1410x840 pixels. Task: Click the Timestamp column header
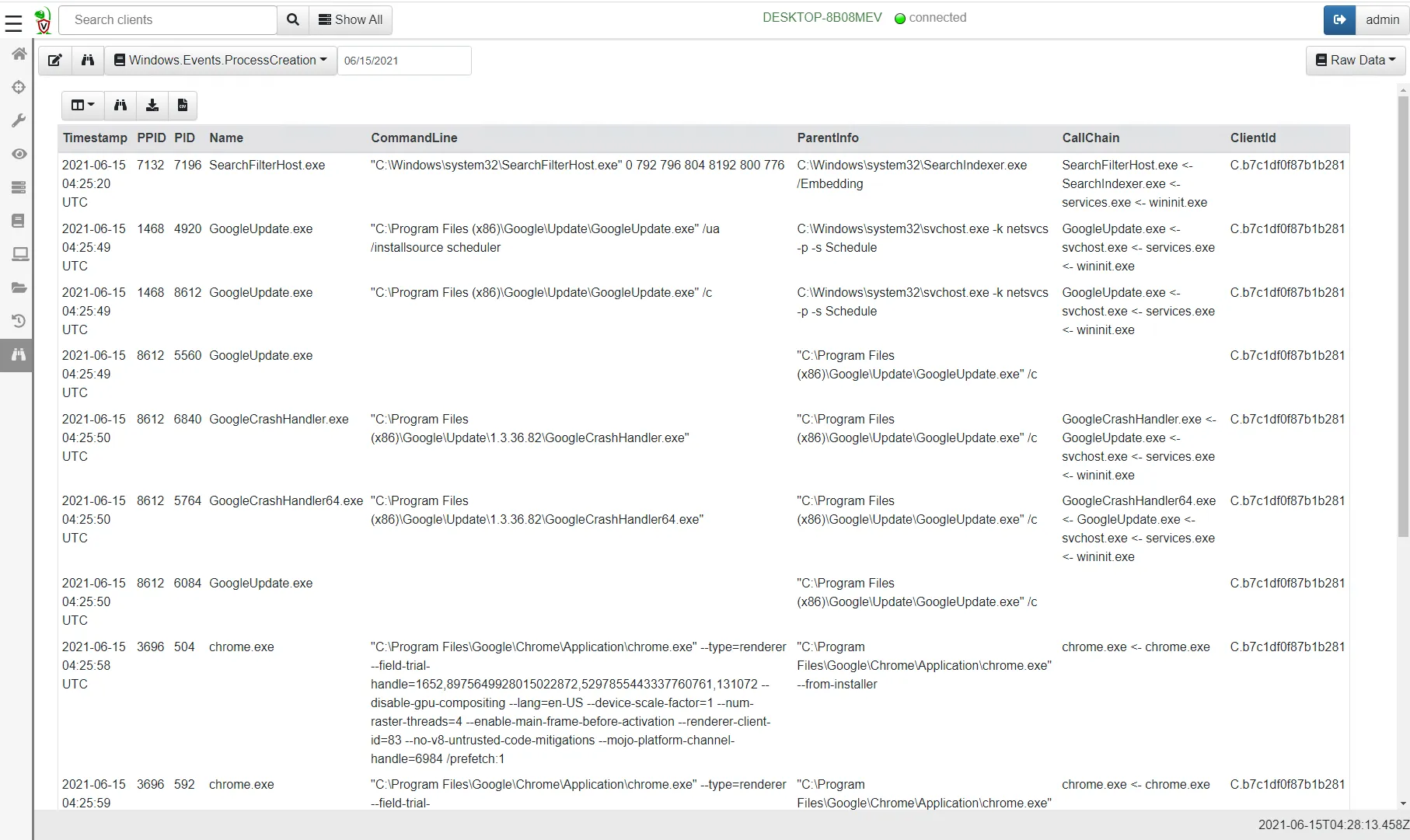[x=95, y=138]
